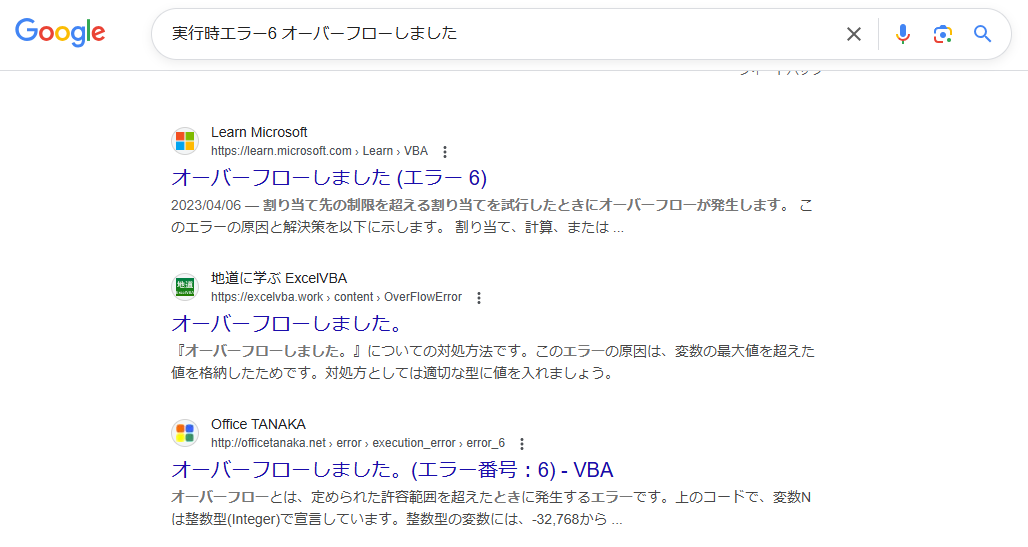Screen dimensions: 1028x547
Task: Open オーバーフローしました。(エラー番号：6) - VBA link
Action: click(392, 470)
